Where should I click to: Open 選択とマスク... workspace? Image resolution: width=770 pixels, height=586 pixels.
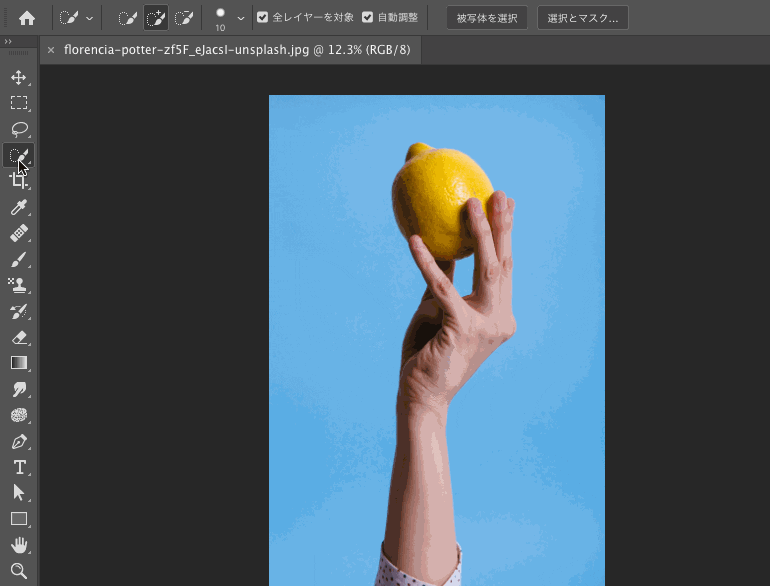click(583, 18)
